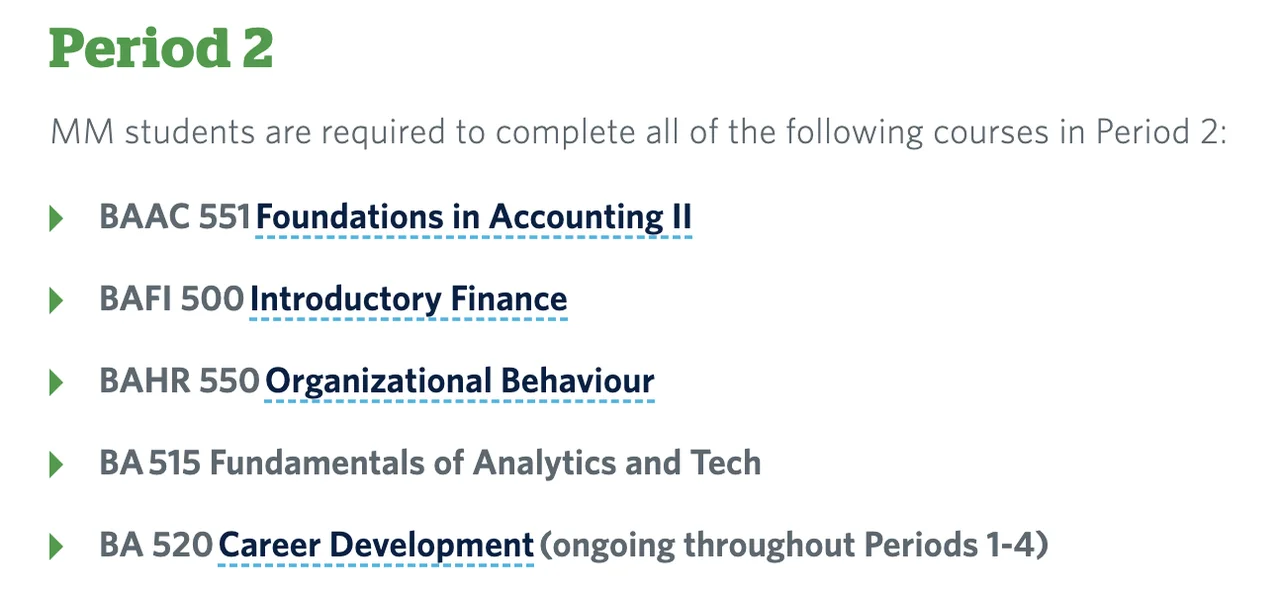The height and width of the screenshot is (593, 1280).
Task: Click the Fundamentals of Analytics and Tech text
Action: (485, 463)
